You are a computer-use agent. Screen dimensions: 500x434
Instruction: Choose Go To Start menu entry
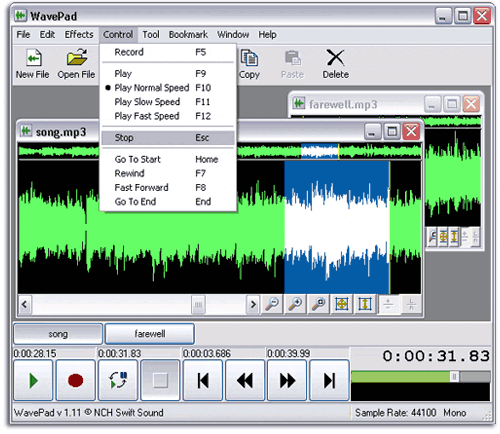click(x=168, y=159)
